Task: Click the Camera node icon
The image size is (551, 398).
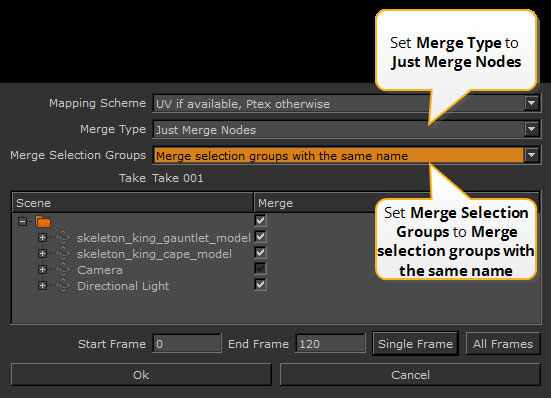Action: (x=63, y=269)
